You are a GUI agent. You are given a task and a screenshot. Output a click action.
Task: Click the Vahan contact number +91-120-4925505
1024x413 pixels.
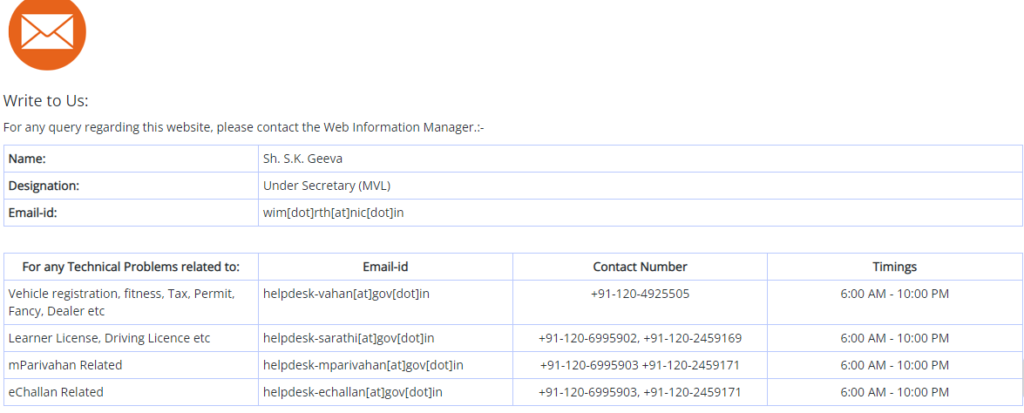tap(640, 294)
